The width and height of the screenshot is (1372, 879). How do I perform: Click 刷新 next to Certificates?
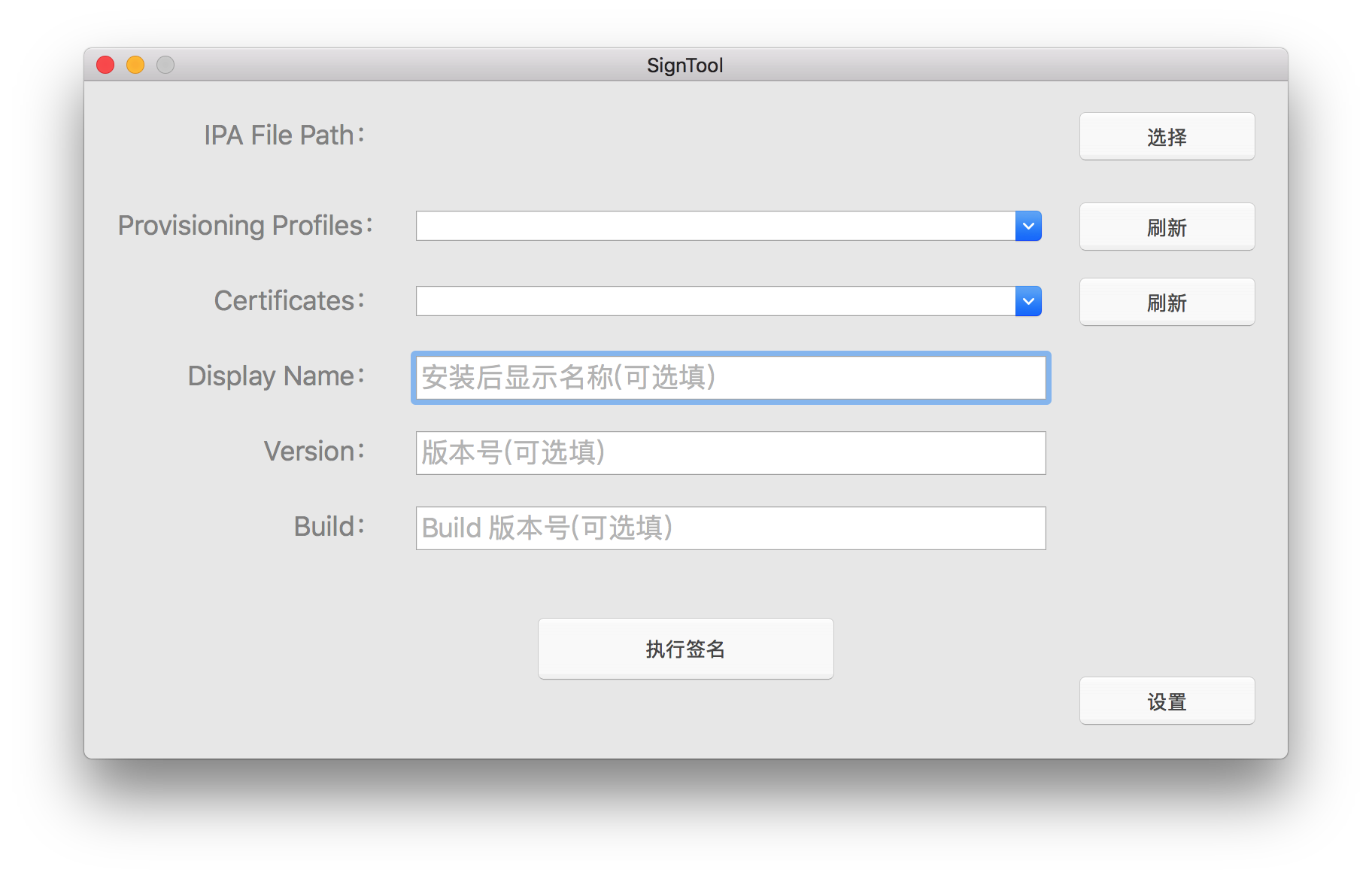(1167, 302)
